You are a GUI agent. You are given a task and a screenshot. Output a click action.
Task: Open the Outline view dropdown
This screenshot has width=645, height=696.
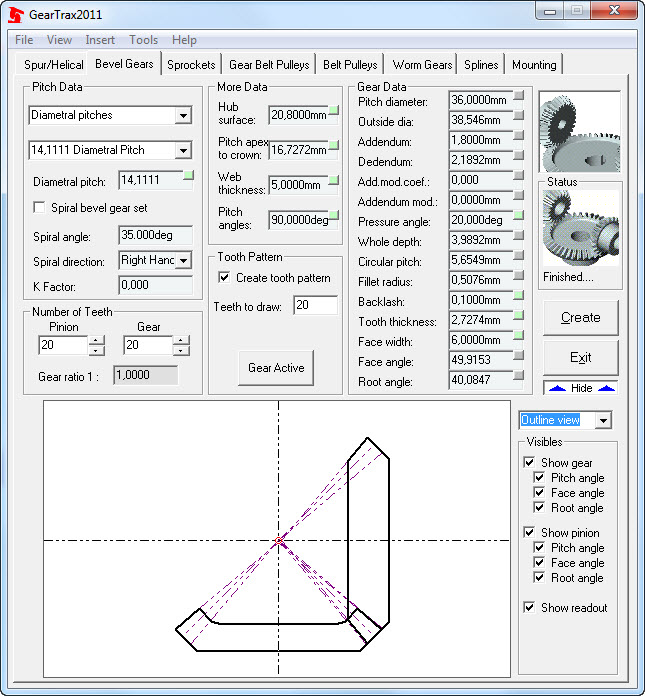[x=603, y=420]
